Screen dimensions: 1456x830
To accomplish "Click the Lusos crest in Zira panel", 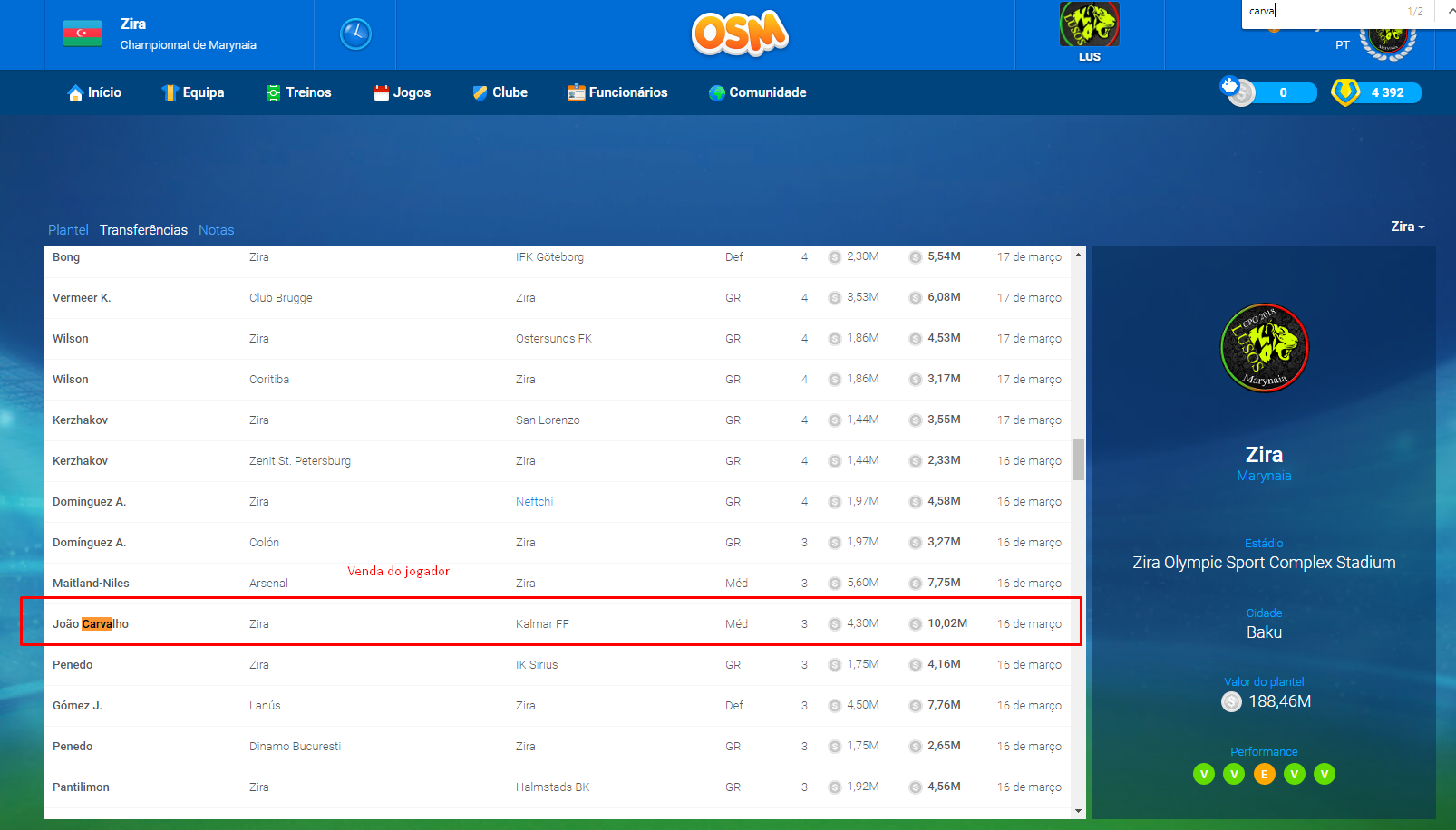I will [x=1265, y=348].
